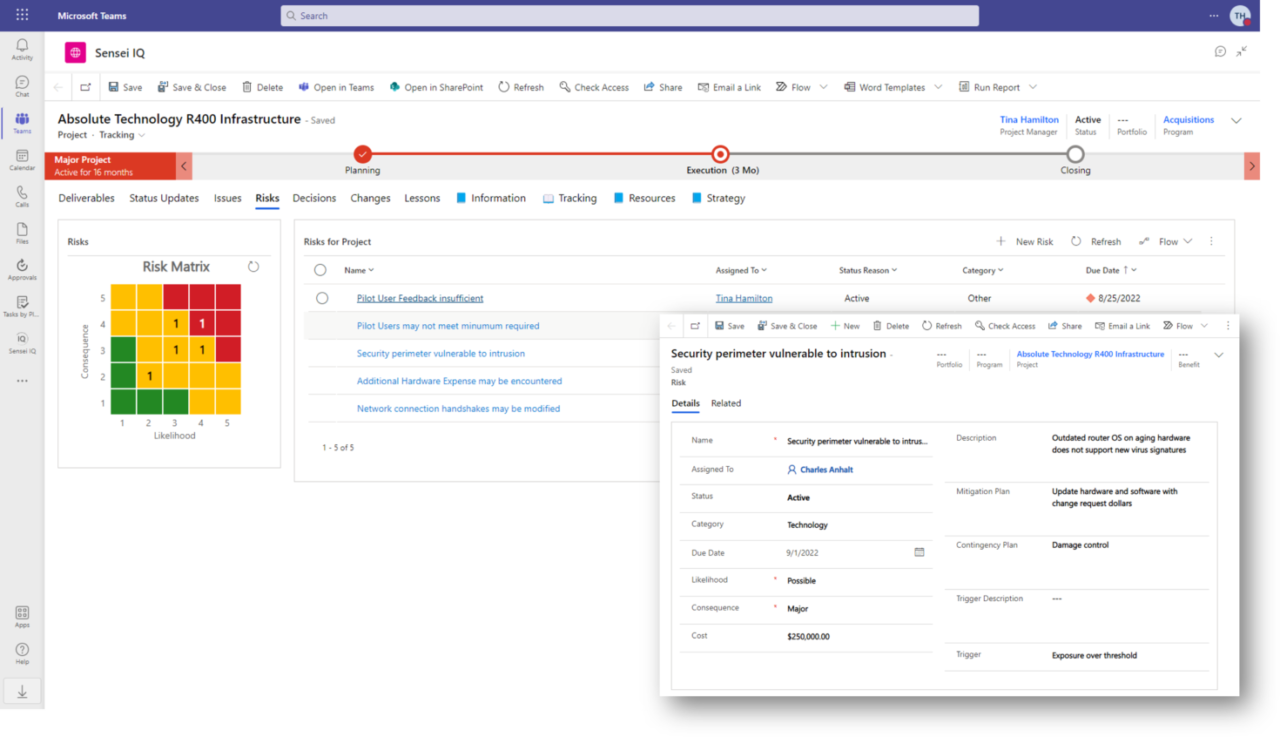
Task: Open Tasks by Planner in the sidebar
Action: (22, 306)
